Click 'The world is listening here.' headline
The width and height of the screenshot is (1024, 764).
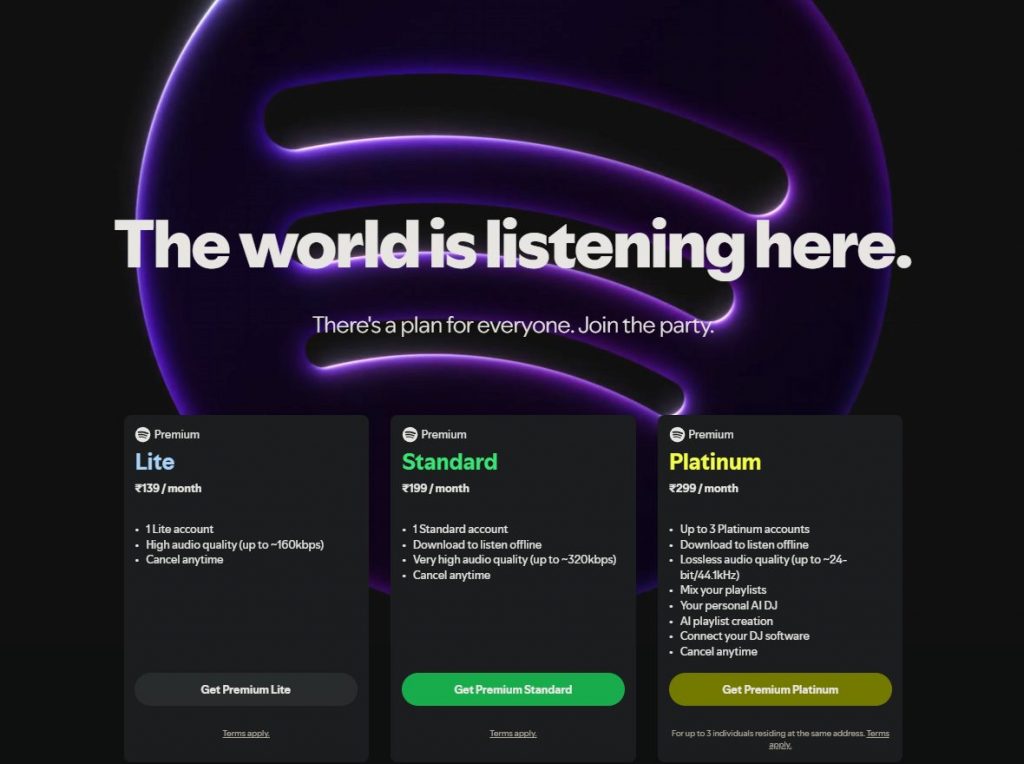coord(513,245)
